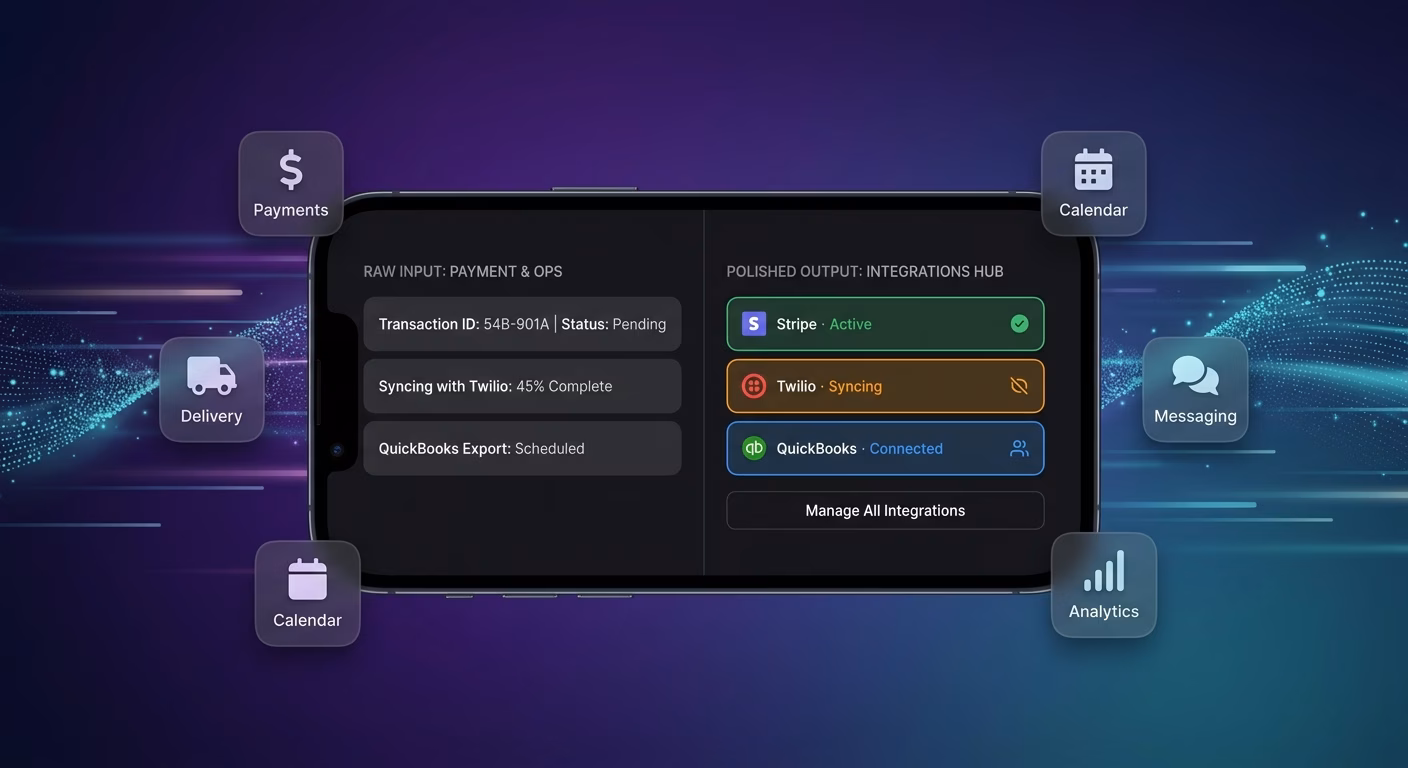Click the users icon on QuickBooks row
The width and height of the screenshot is (1408, 768).
1019,448
